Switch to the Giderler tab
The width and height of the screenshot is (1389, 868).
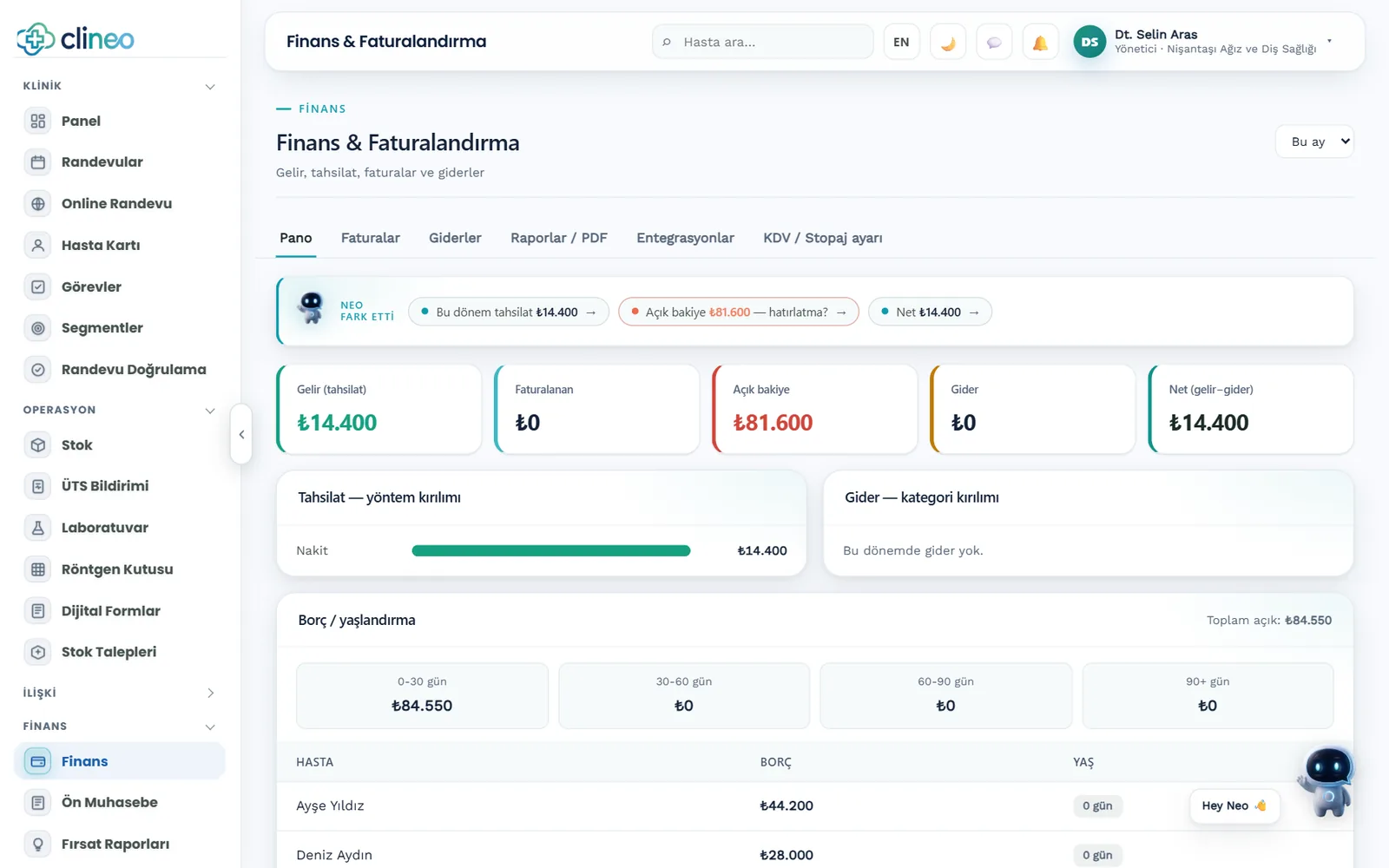tap(455, 238)
